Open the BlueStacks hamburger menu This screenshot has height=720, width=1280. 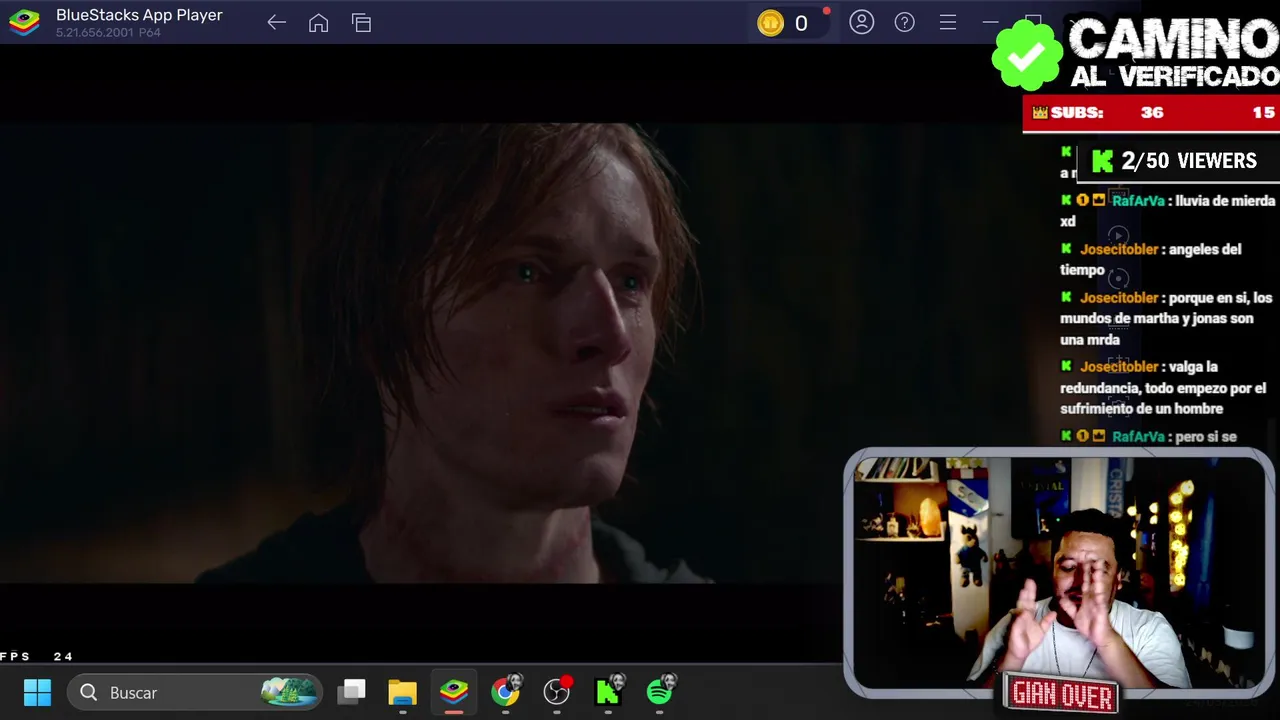[x=948, y=22]
